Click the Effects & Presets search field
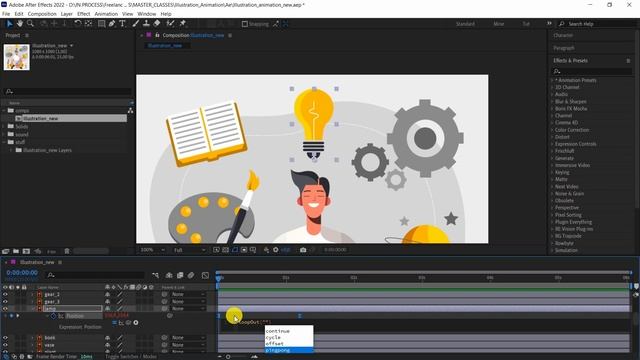The width and height of the screenshot is (640, 360). 592,71
